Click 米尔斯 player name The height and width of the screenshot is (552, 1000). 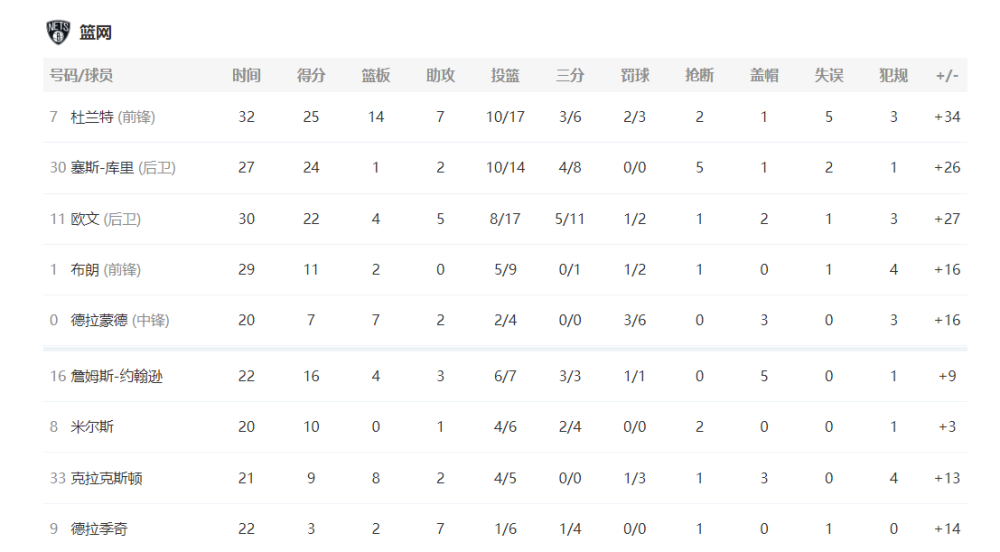pos(92,426)
